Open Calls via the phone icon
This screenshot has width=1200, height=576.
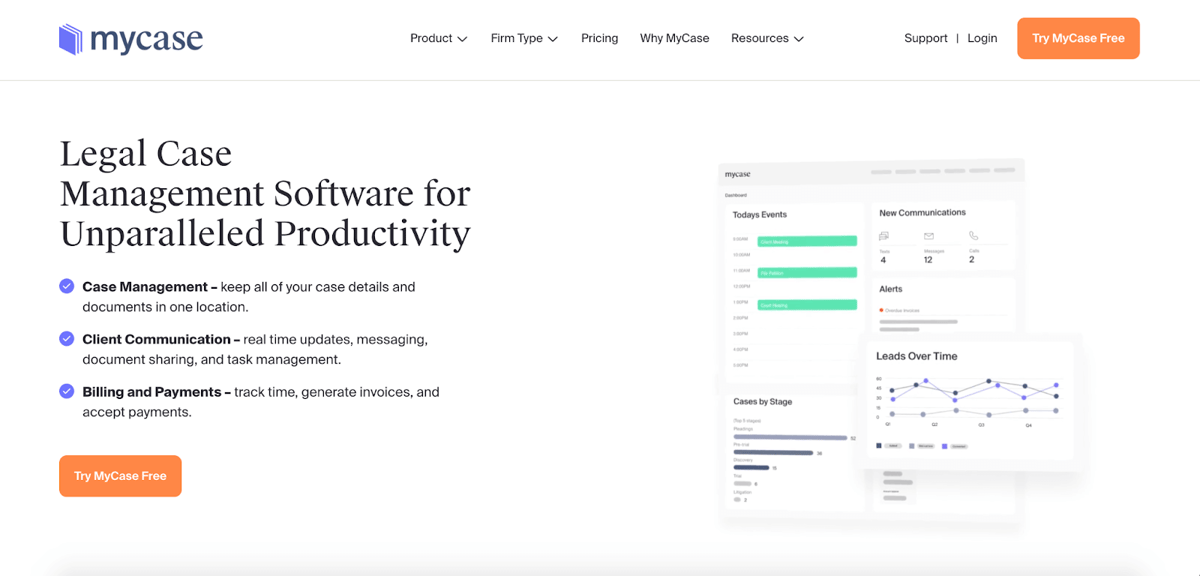973,235
